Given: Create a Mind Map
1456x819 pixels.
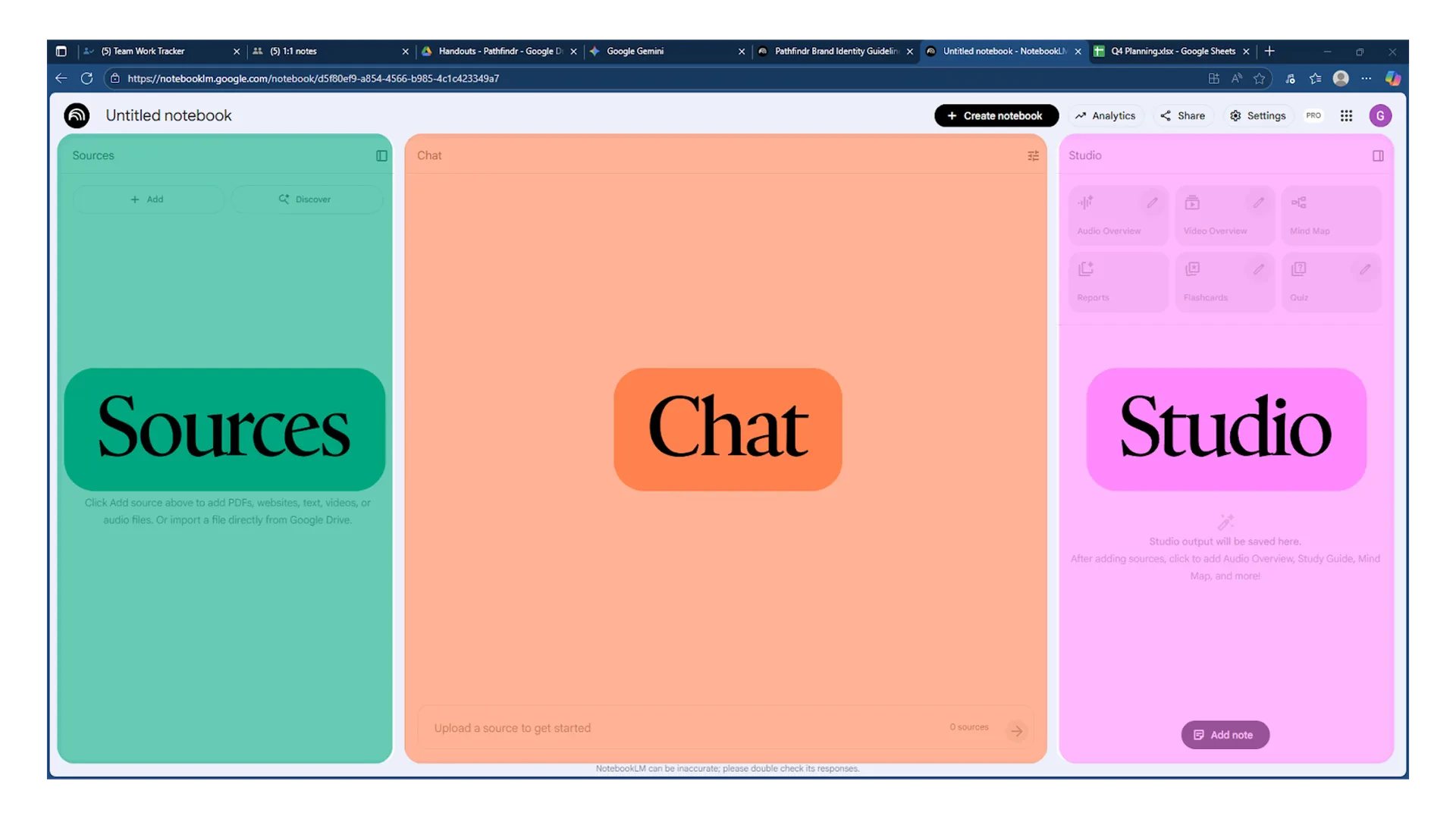Looking at the screenshot, I should coord(1331,215).
